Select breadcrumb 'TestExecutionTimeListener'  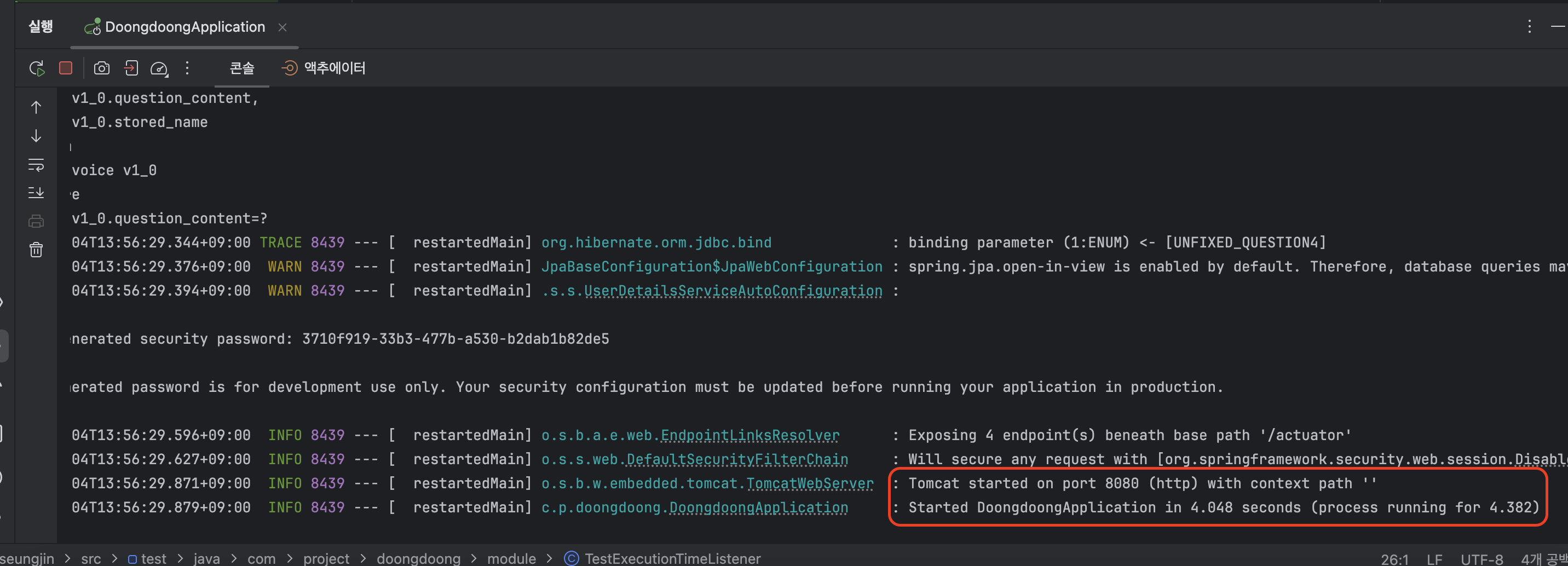662,558
